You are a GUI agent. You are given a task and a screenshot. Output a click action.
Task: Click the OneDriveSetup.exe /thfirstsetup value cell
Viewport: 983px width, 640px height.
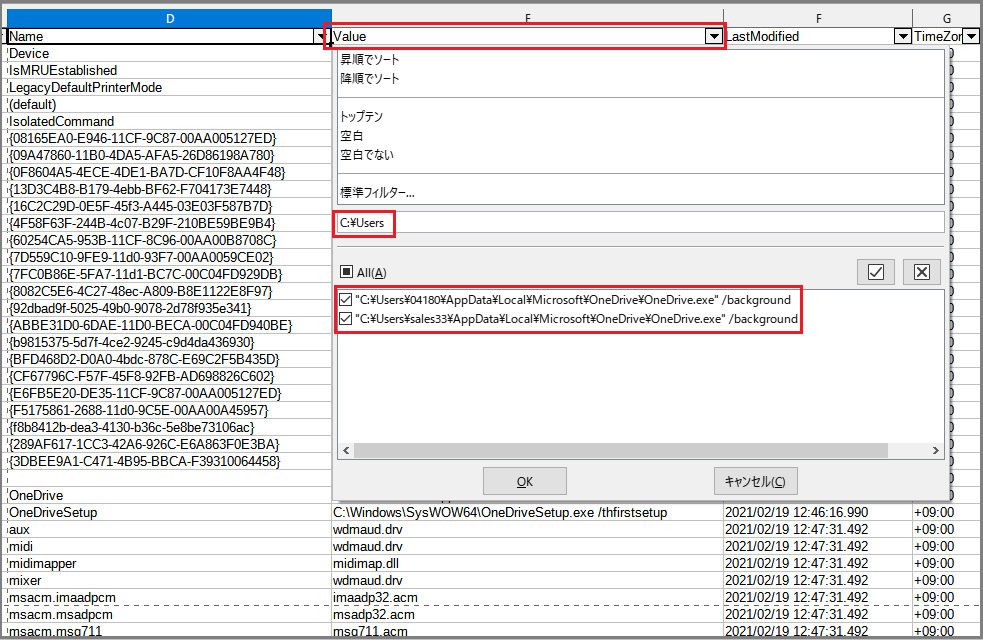point(527,513)
